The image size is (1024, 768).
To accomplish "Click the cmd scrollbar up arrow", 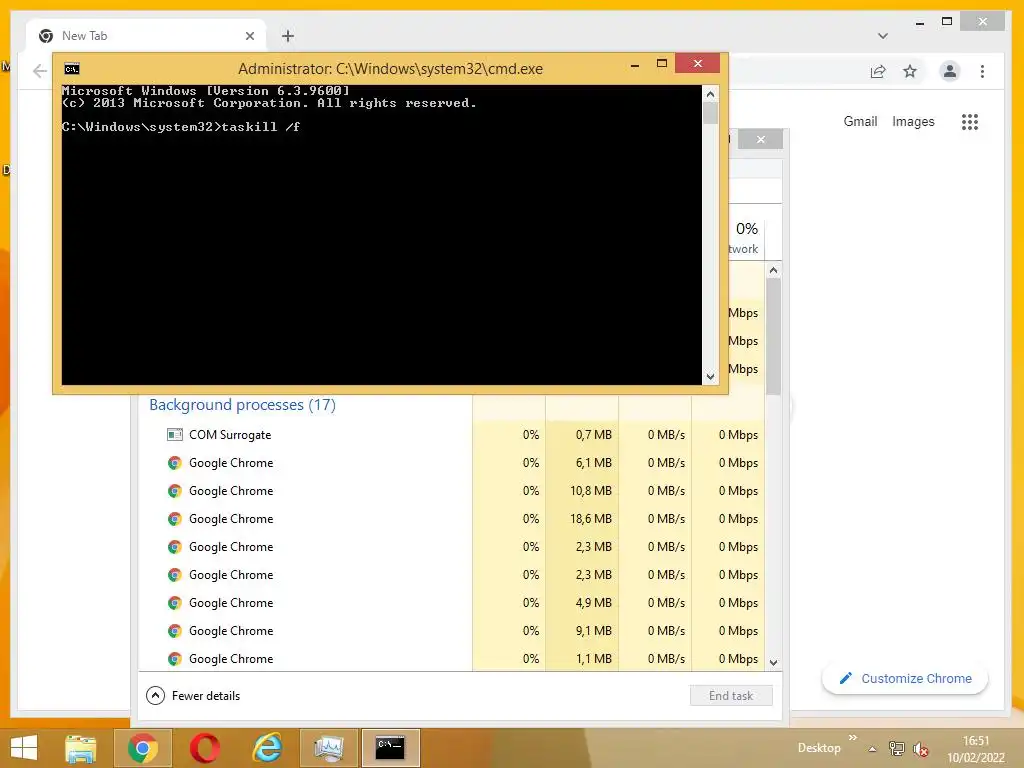I will [x=711, y=94].
